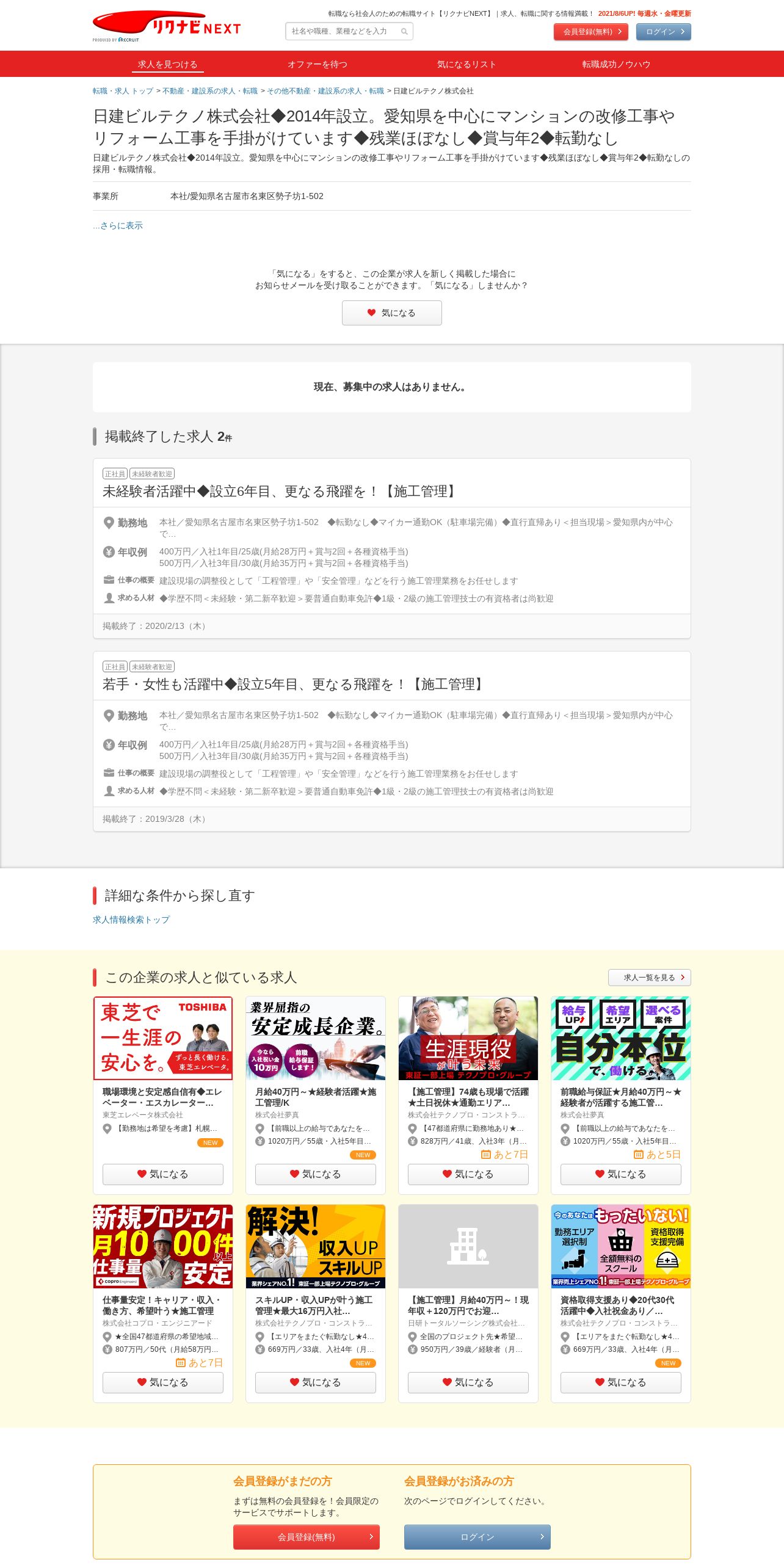Toggle 気になる on 月給40万円～★経験者活躍 card
The width and height of the screenshot is (784, 1568).
(x=316, y=1174)
